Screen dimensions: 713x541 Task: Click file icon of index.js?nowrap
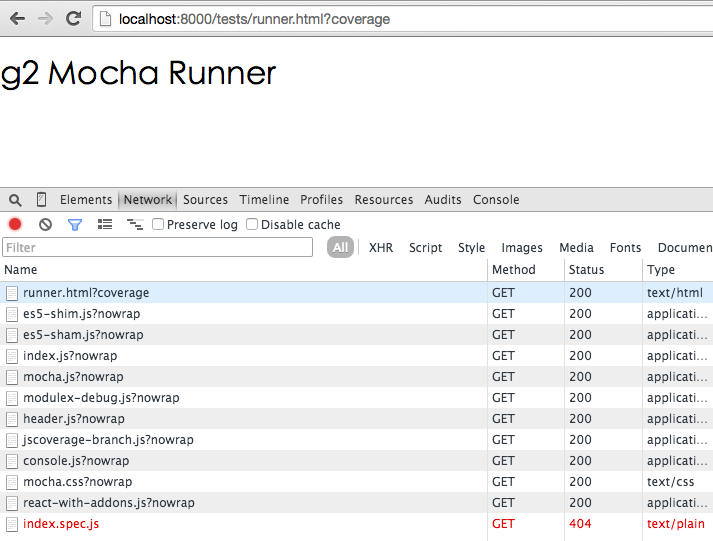[x=12, y=356]
